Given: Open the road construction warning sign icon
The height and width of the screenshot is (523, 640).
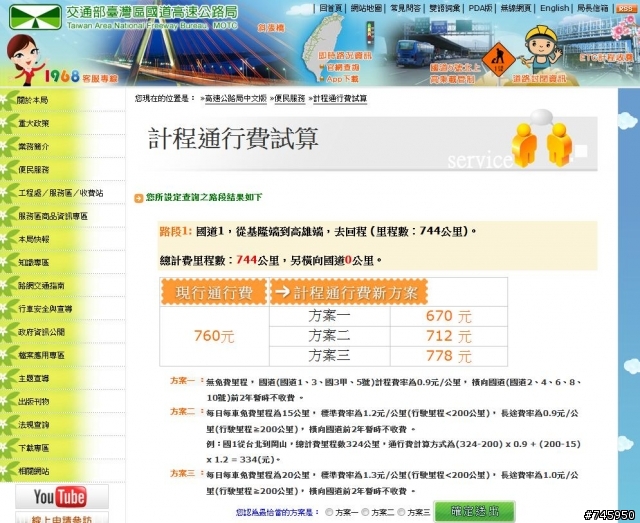Looking at the screenshot, I should (498, 60).
